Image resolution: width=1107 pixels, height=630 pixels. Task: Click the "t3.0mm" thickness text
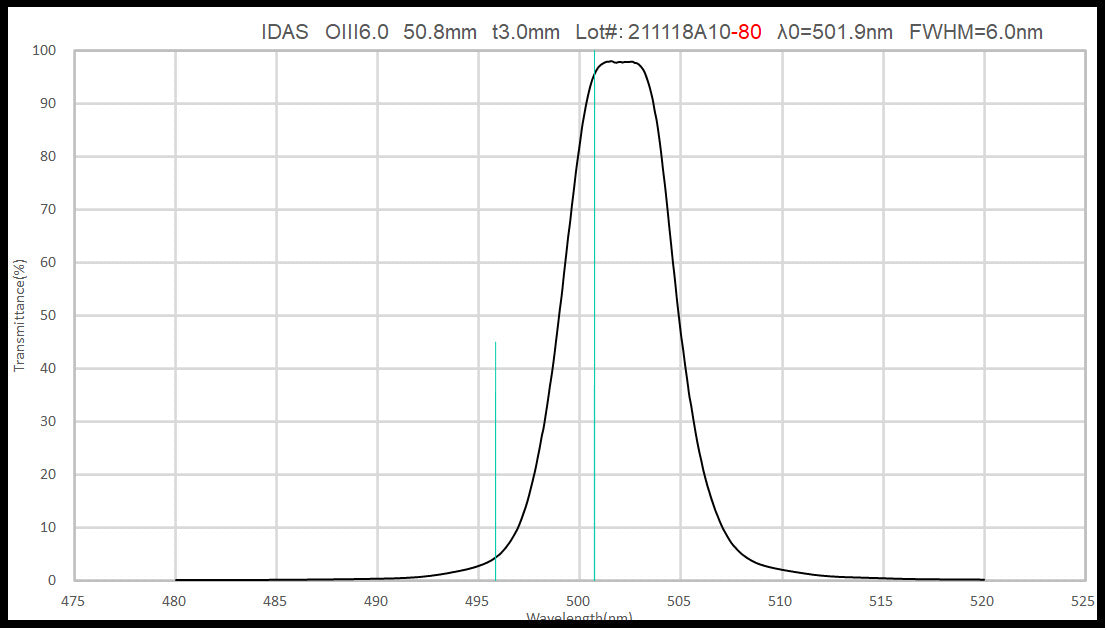pyautogui.click(x=526, y=32)
